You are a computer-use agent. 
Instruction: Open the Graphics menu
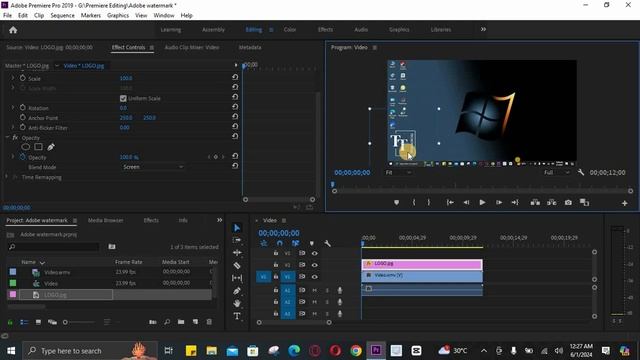click(118, 15)
